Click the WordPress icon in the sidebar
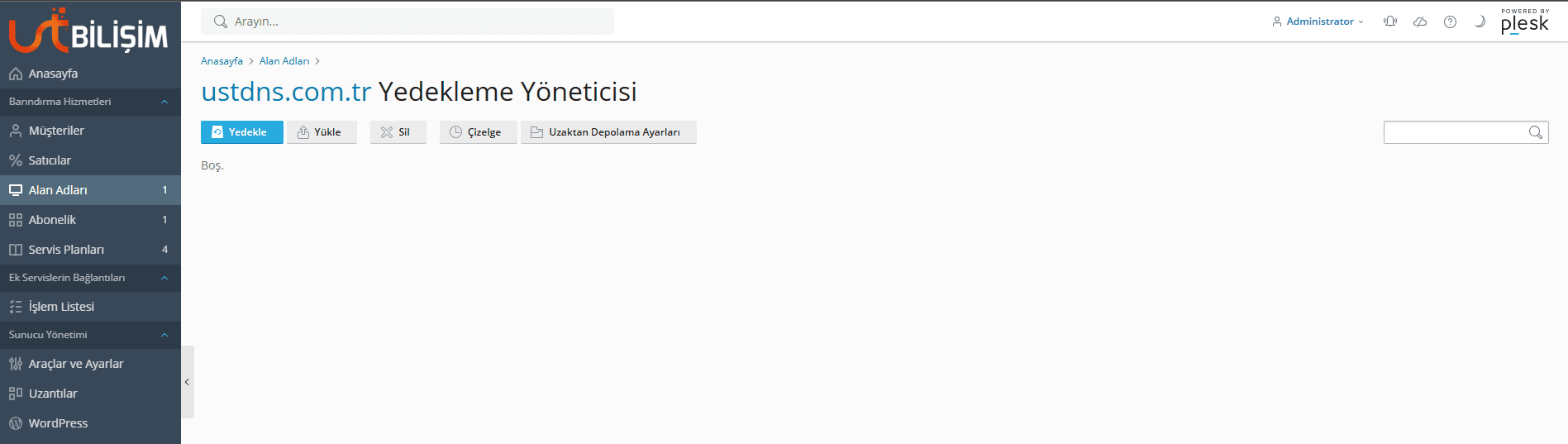The width and height of the screenshot is (1568, 444). pyautogui.click(x=16, y=423)
